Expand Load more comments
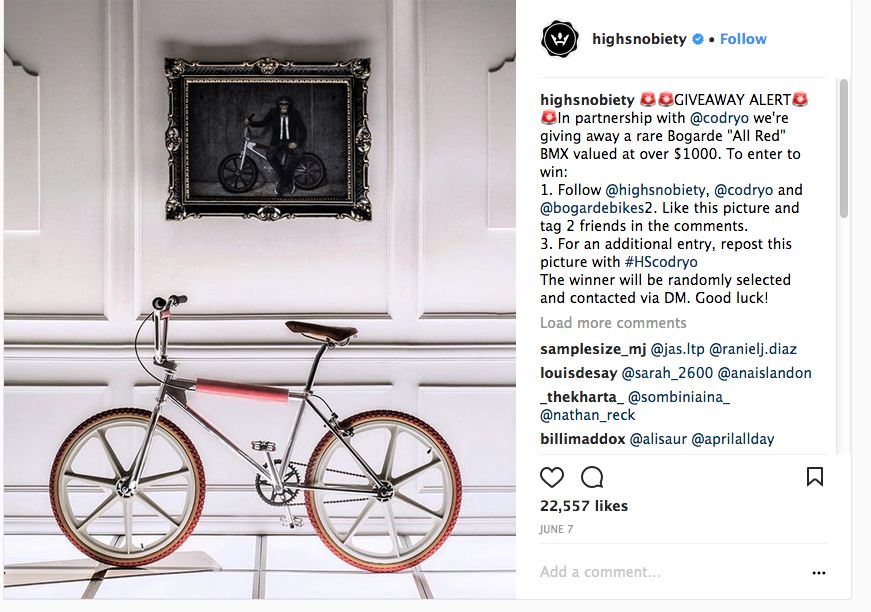 [613, 323]
